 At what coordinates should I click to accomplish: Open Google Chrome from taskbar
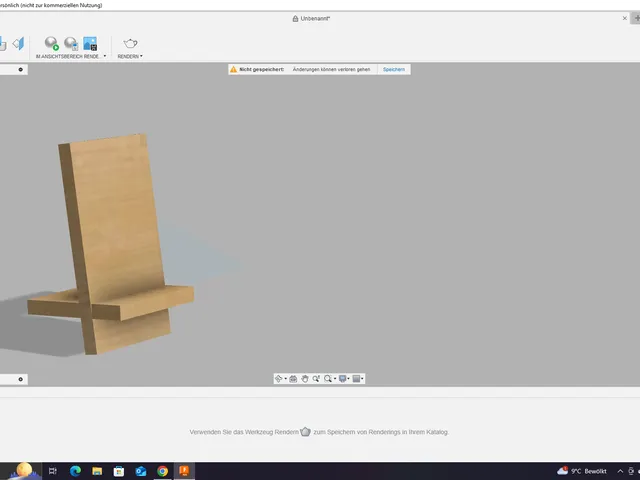tap(162, 471)
